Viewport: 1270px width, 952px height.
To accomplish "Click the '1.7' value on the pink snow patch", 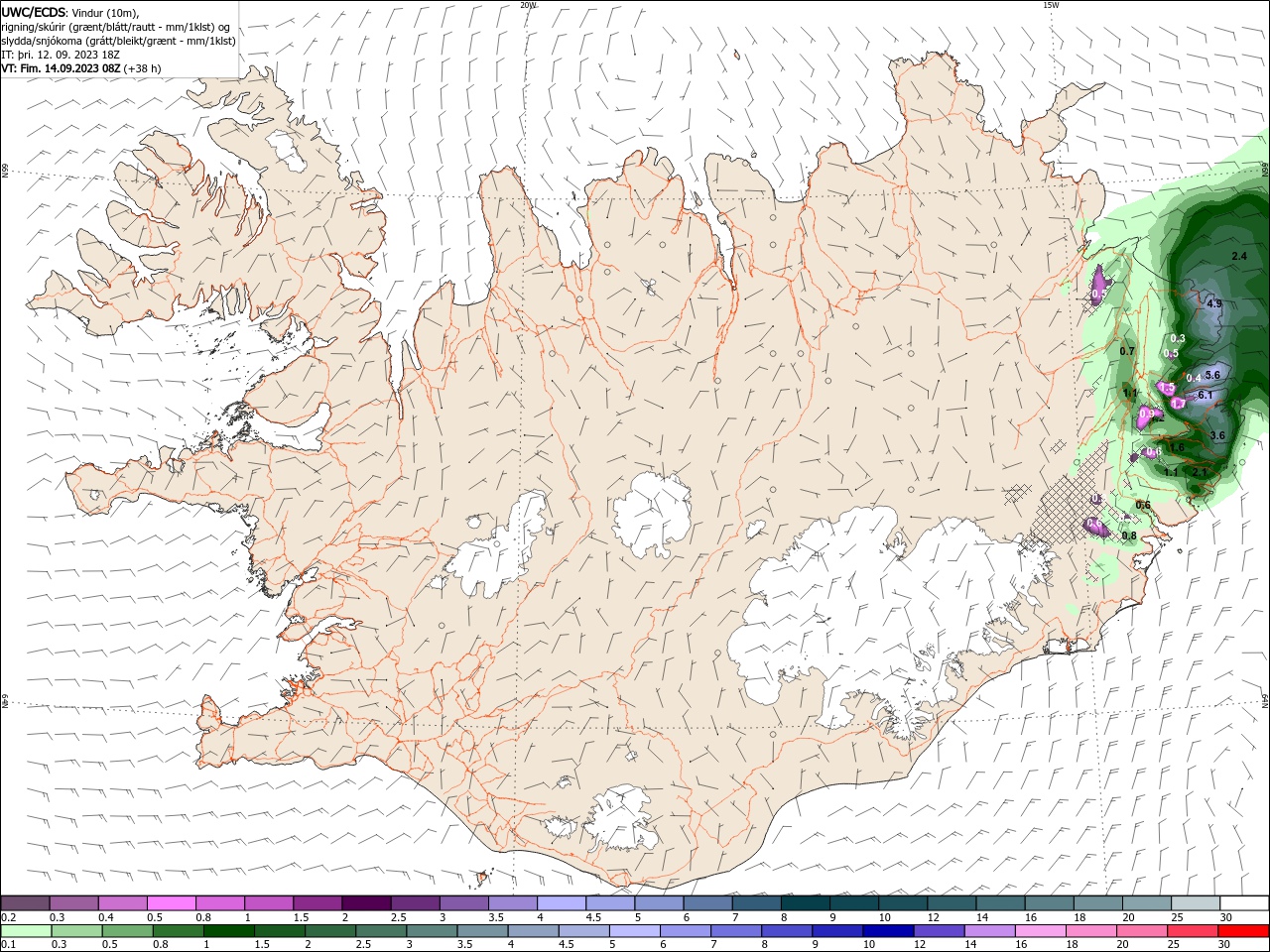I will (1178, 404).
